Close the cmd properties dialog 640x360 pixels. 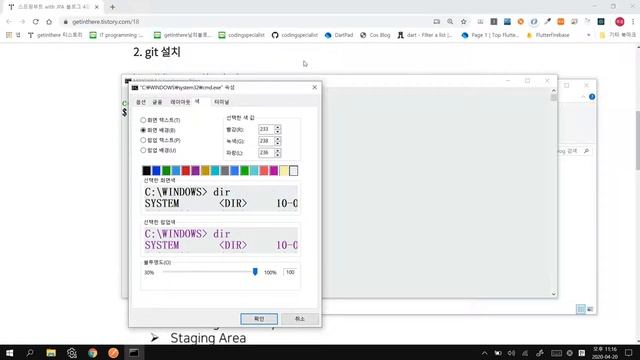tap(314, 87)
